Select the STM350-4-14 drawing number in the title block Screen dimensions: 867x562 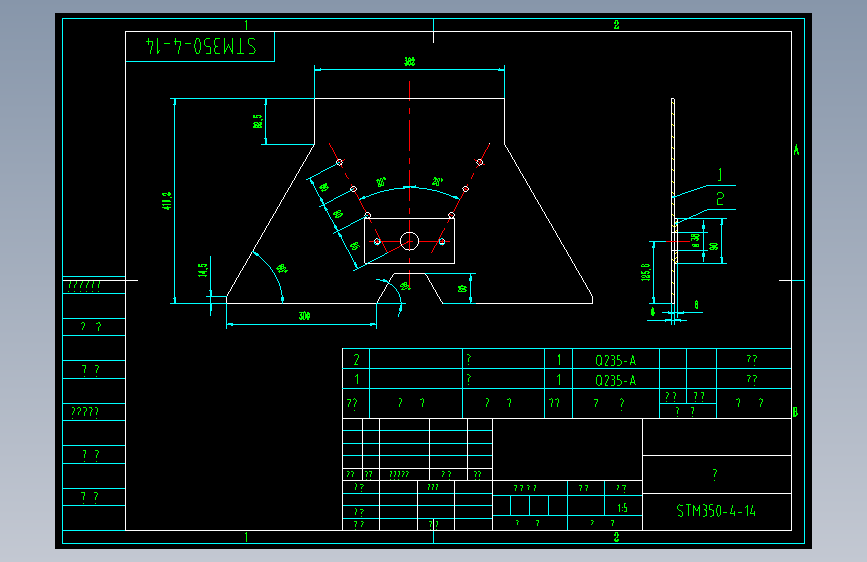tap(716, 511)
